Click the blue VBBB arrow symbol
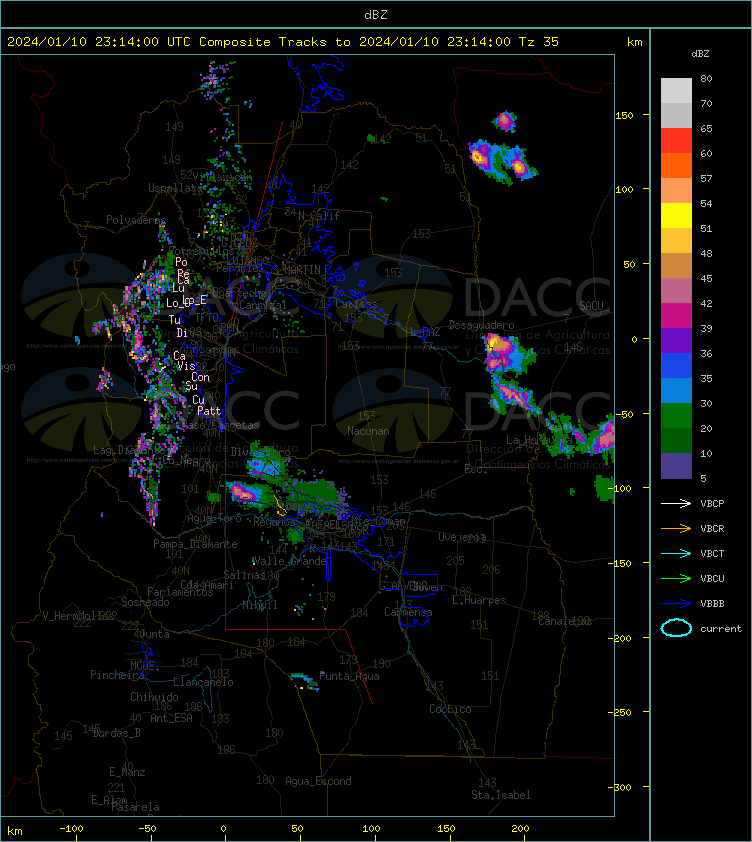 (x=676, y=604)
